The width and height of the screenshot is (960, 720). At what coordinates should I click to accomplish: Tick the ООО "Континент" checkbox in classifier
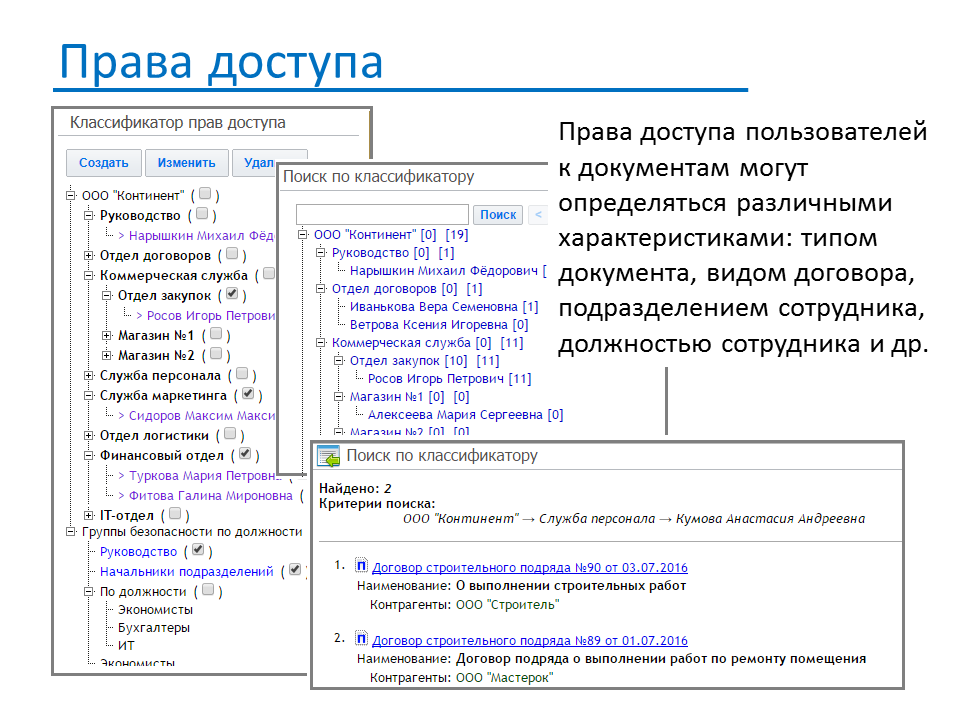205,193
